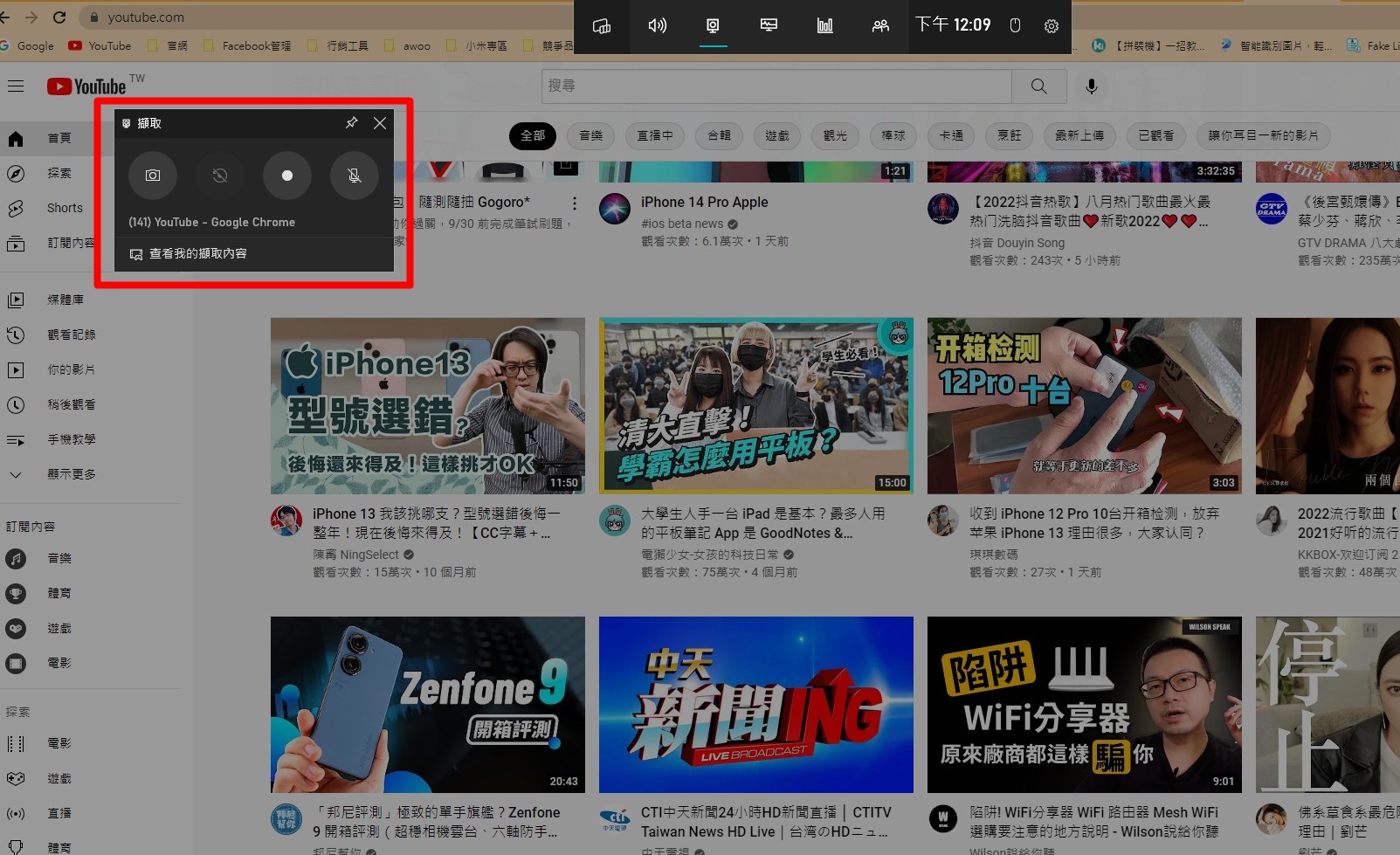Click the record last 30 seconds icon
The height and width of the screenshot is (855, 1400).
pyautogui.click(x=220, y=176)
